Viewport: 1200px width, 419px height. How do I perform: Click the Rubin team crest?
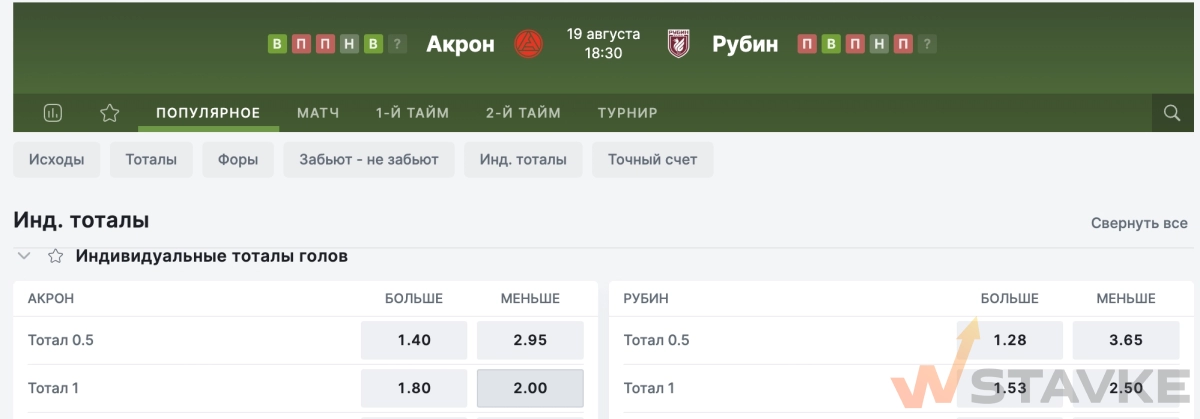pyautogui.click(x=680, y=43)
